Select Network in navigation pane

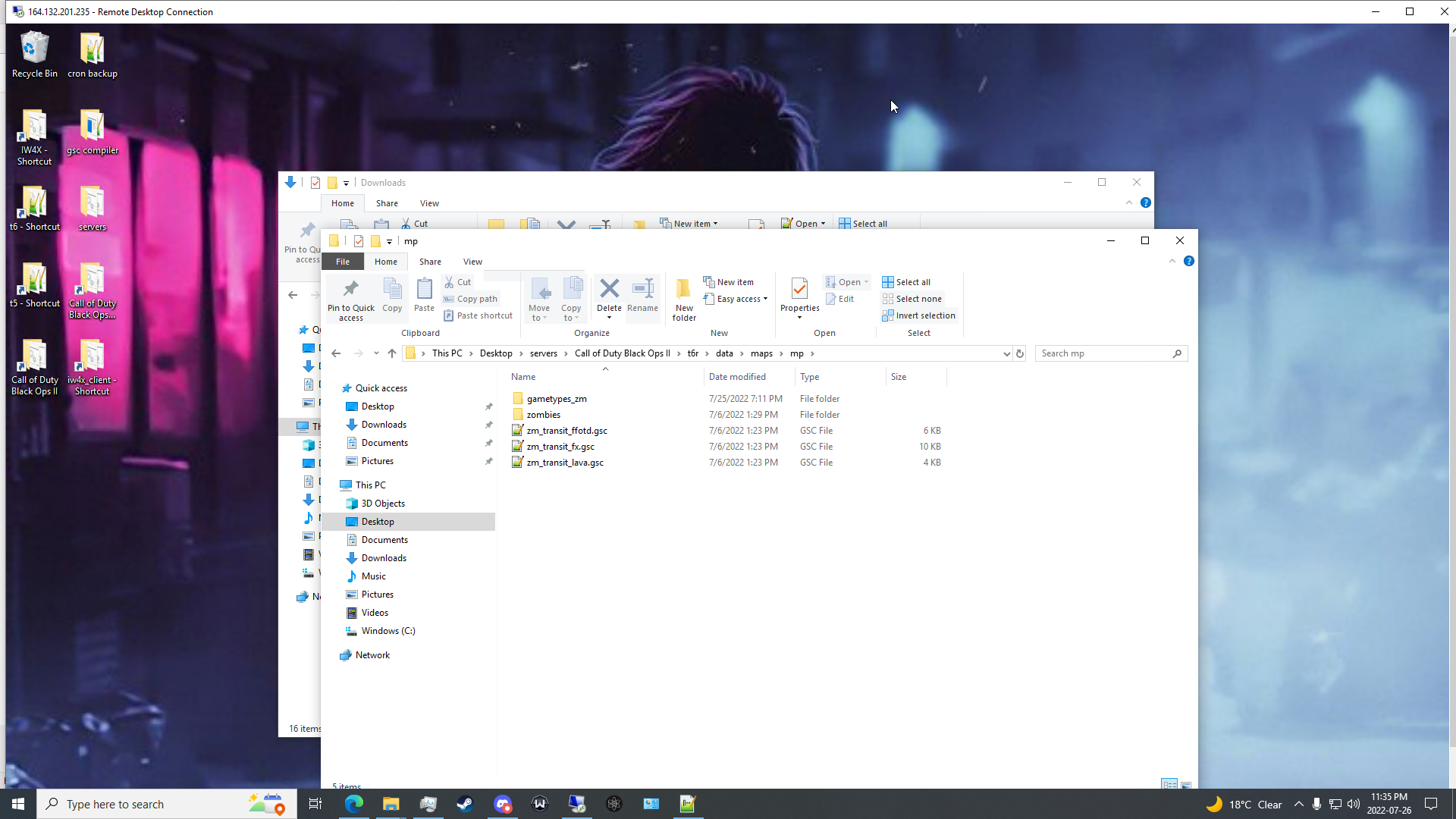[372, 655]
